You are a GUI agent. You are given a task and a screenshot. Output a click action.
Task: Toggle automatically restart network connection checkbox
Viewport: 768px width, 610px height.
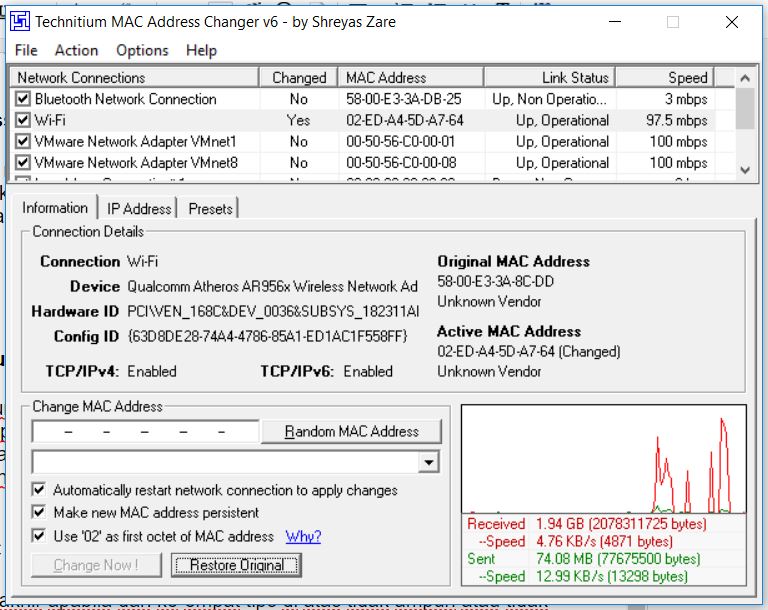(x=39, y=489)
